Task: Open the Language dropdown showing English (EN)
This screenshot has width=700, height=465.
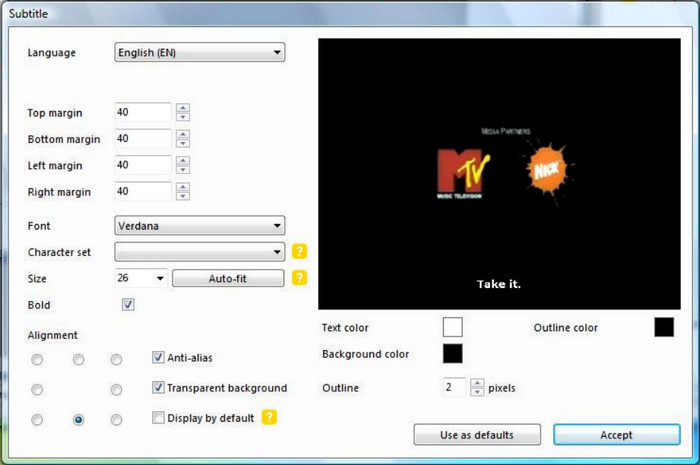Action: pyautogui.click(x=200, y=53)
